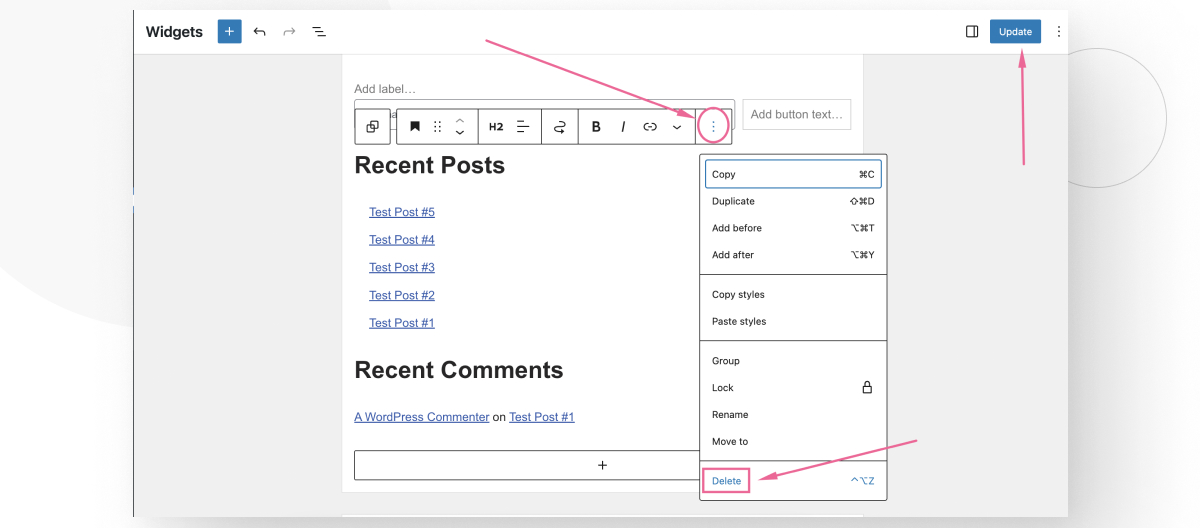Choose Rename menu option
The width and height of the screenshot is (1200, 528).
[x=793, y=415]
